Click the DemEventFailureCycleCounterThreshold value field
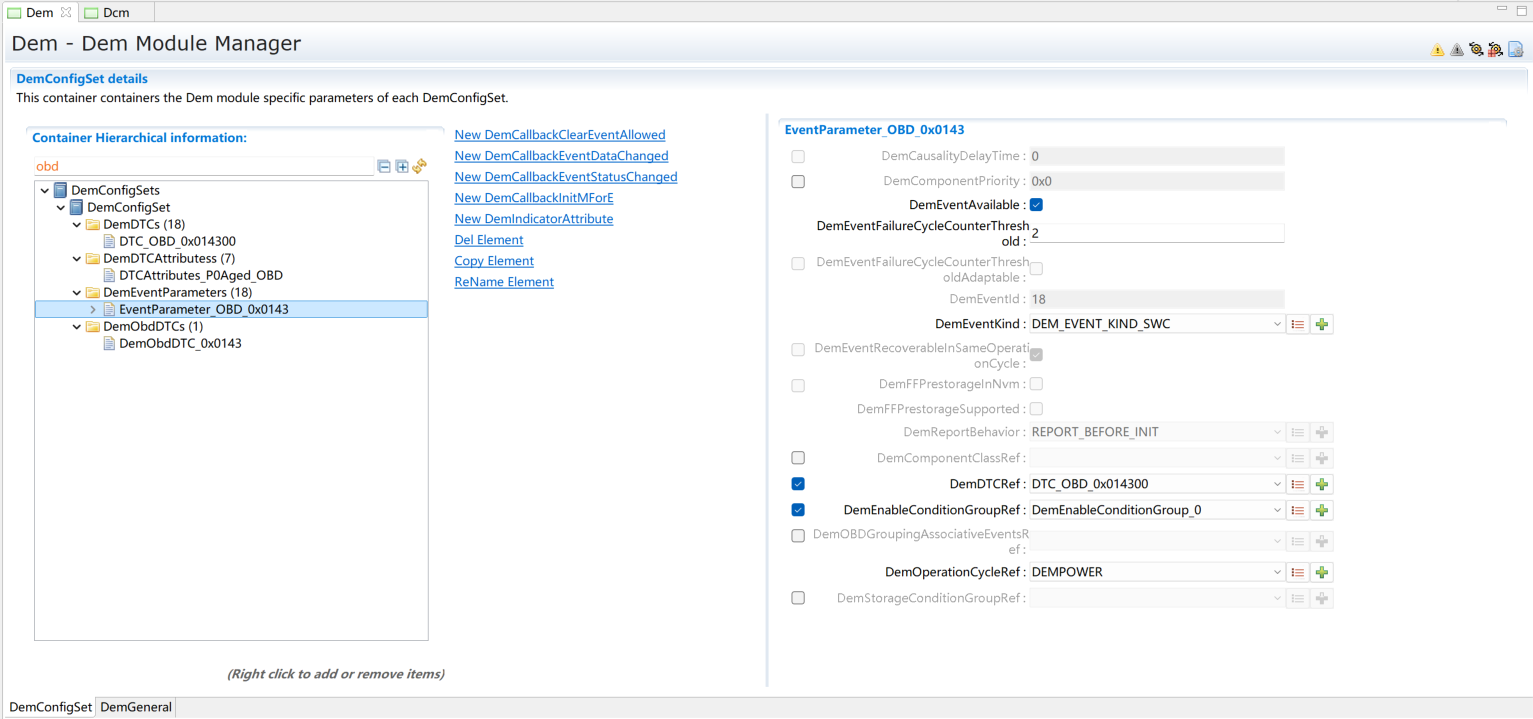 (x=1156, y=233)
